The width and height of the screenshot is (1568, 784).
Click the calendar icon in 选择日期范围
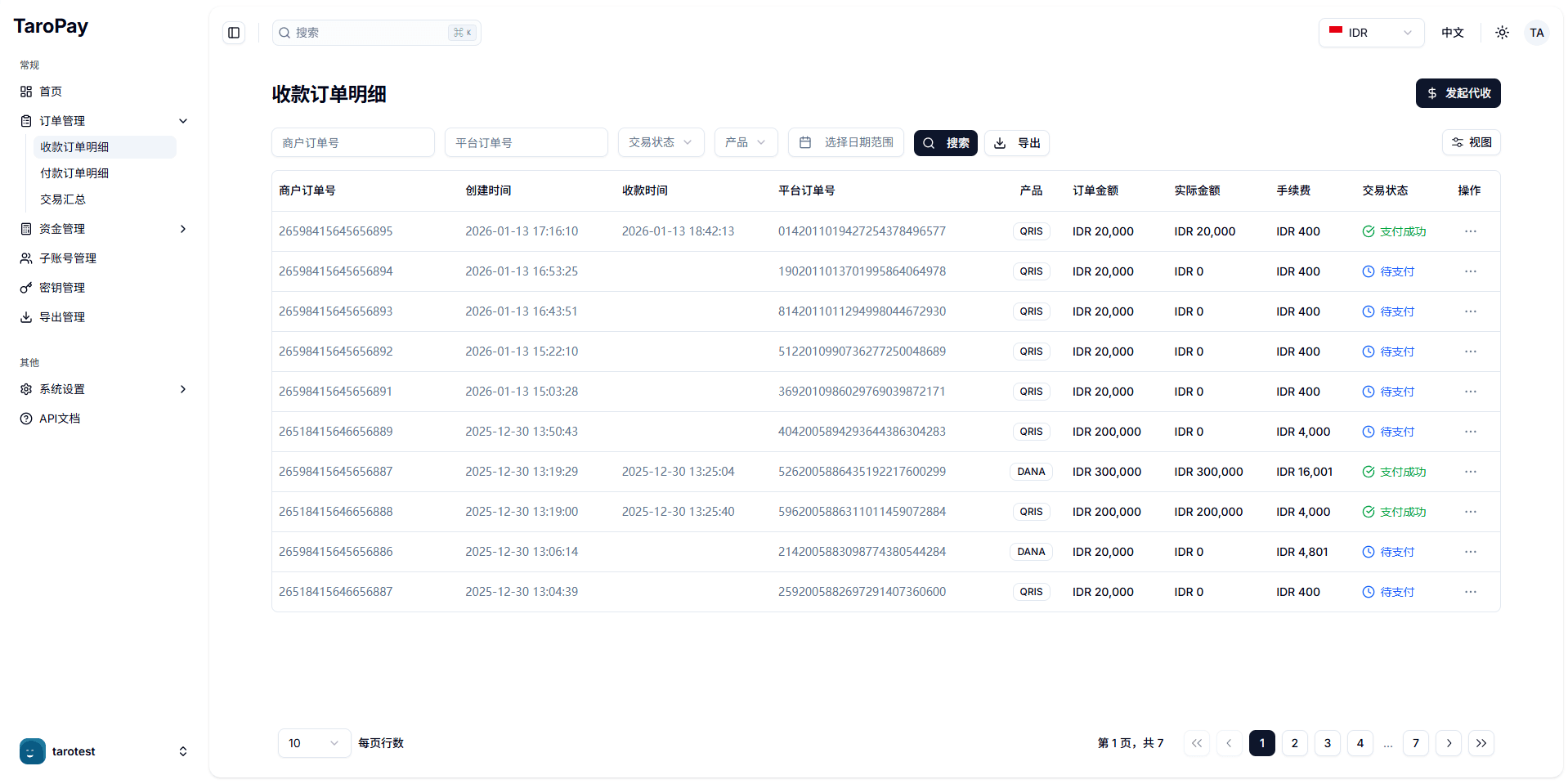806,142
